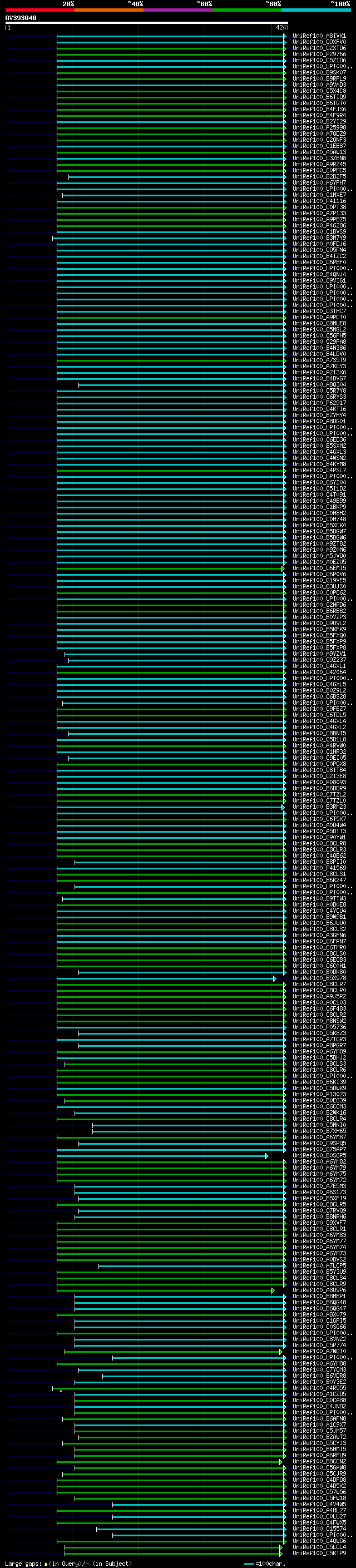Viewport: 356px width, 1568px height.
Task: Click the cyan alignment bar for UniRef100_B2D2F5
Action: click(x=177, y=177)
